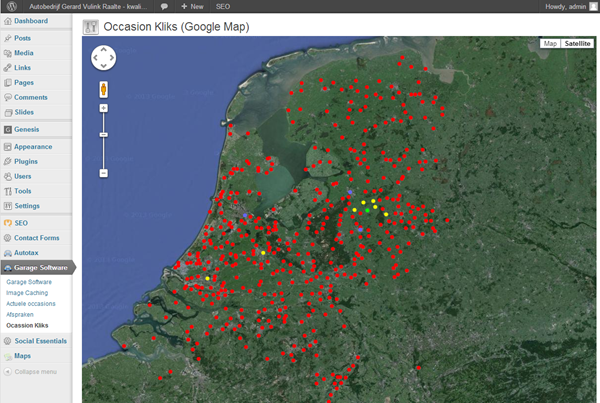Click the SEO icon in sidebar
Image resolution: width=600 pixels, height=403 pixels.
[8, 223]
